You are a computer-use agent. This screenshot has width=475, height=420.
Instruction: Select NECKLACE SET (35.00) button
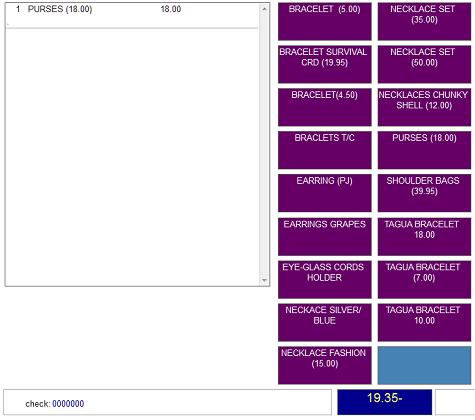pos(424,22)
